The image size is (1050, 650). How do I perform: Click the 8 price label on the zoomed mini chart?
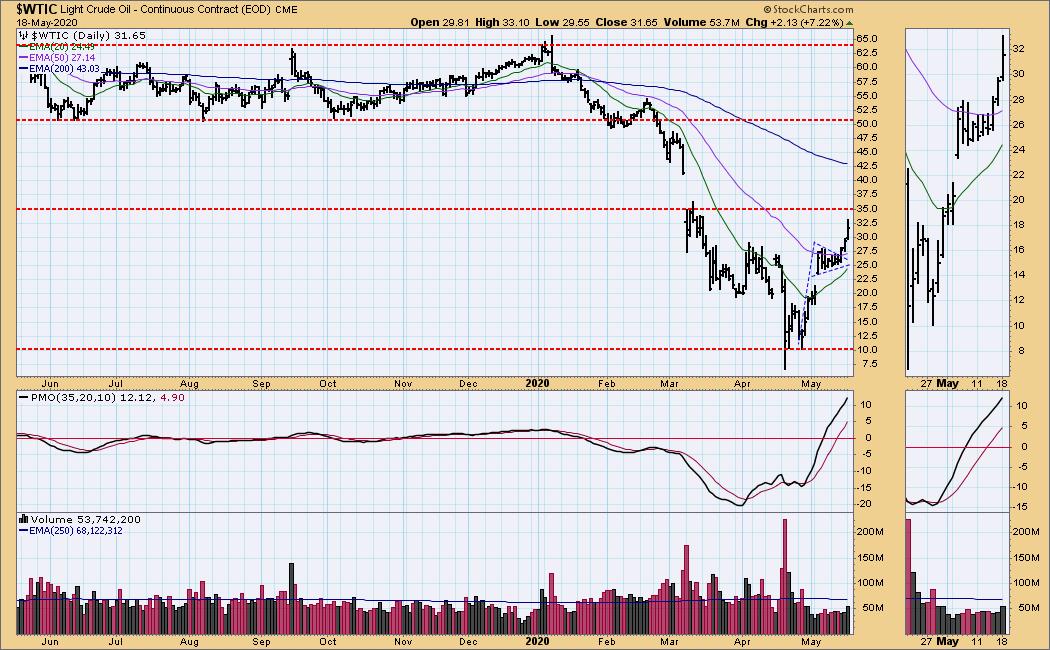(x=1021, y=351)
